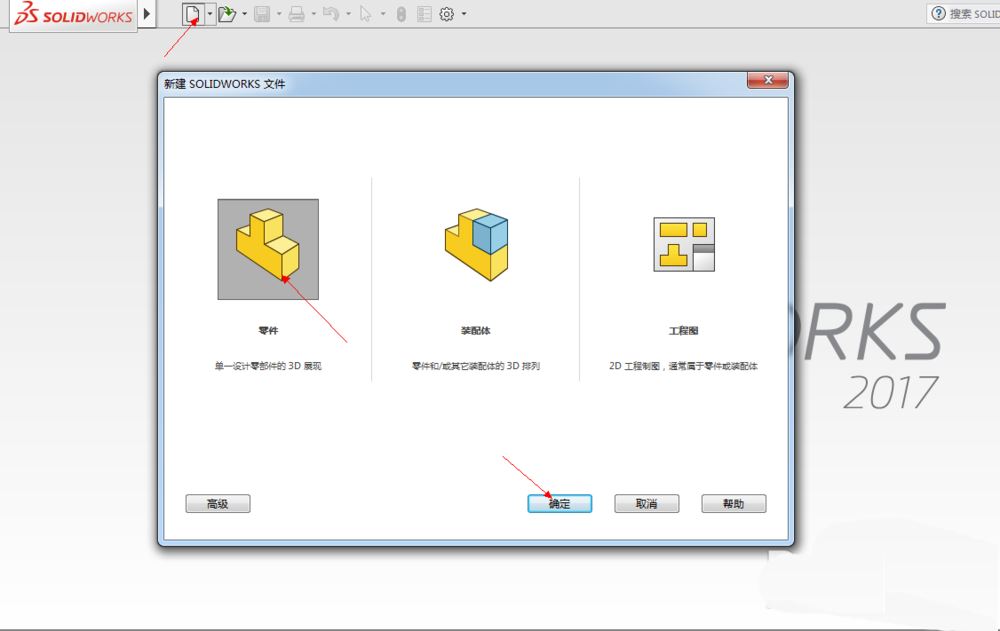The width and height of the screenshot is (1000, 631).
Task: Open the New document dropdown arrow
Action: (210, 13)
